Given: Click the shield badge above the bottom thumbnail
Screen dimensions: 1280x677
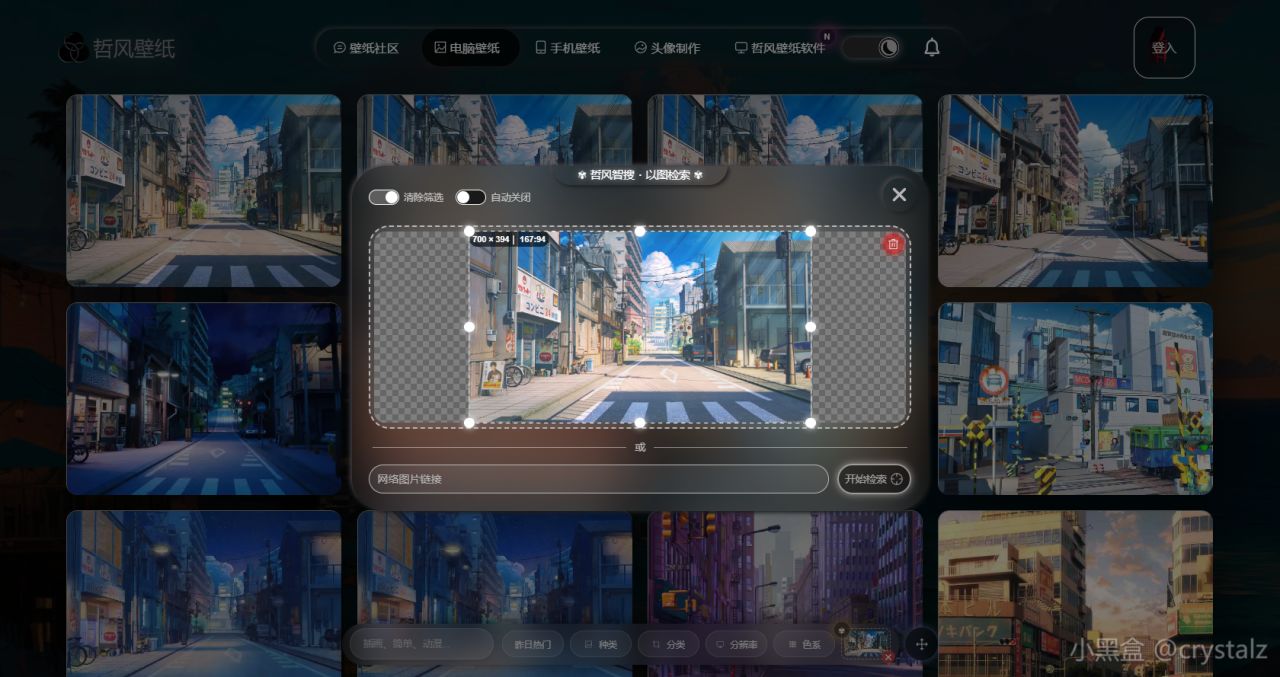Looking at the screenshot, I should [x=841, y=630].
